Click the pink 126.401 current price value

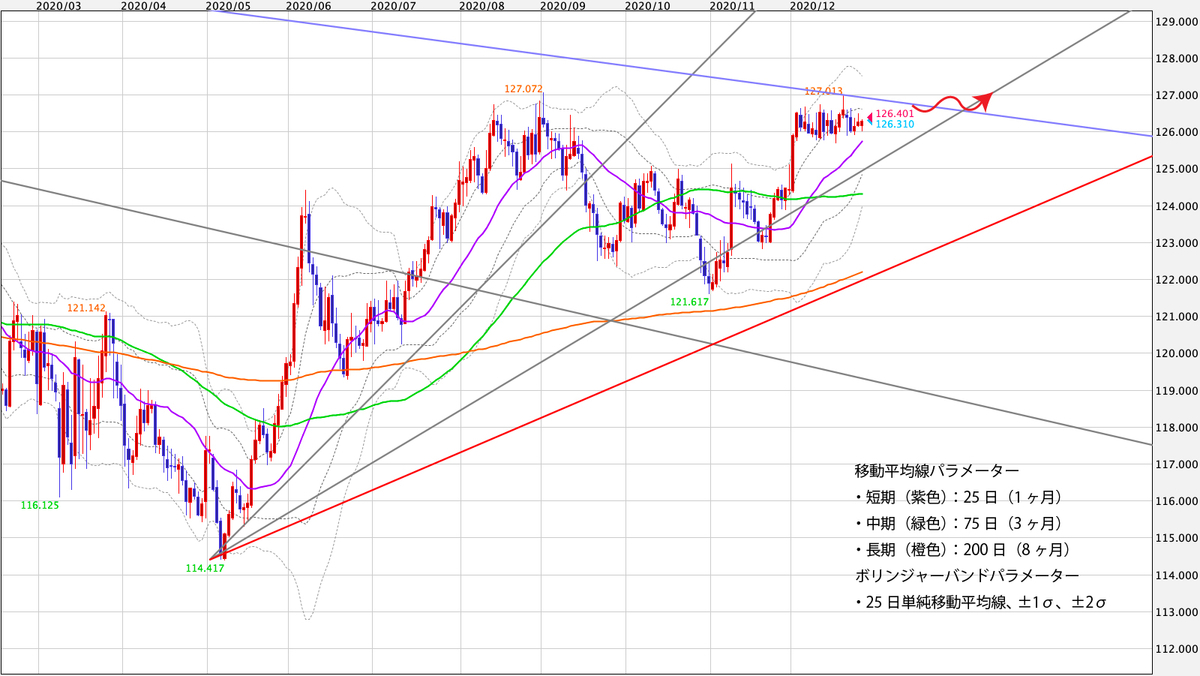(895, 114)
